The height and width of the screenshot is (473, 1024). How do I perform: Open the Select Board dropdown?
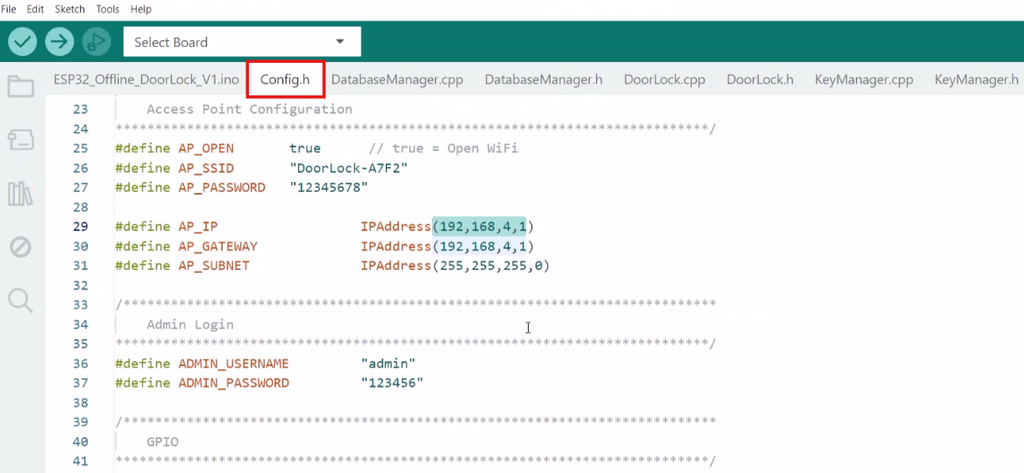tap(242, 42)
